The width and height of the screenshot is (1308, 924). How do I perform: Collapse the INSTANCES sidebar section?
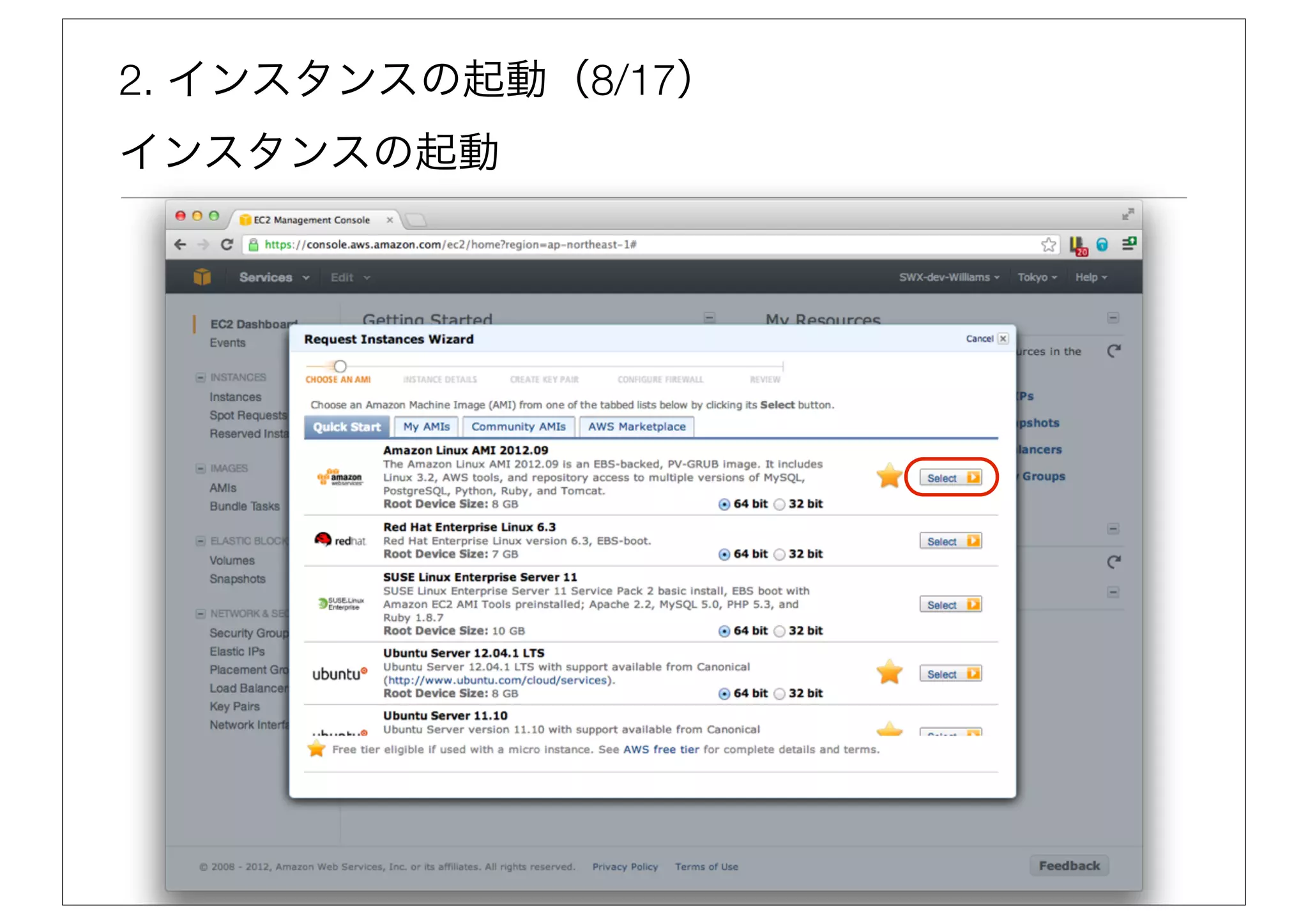click(x=201, y=377)
